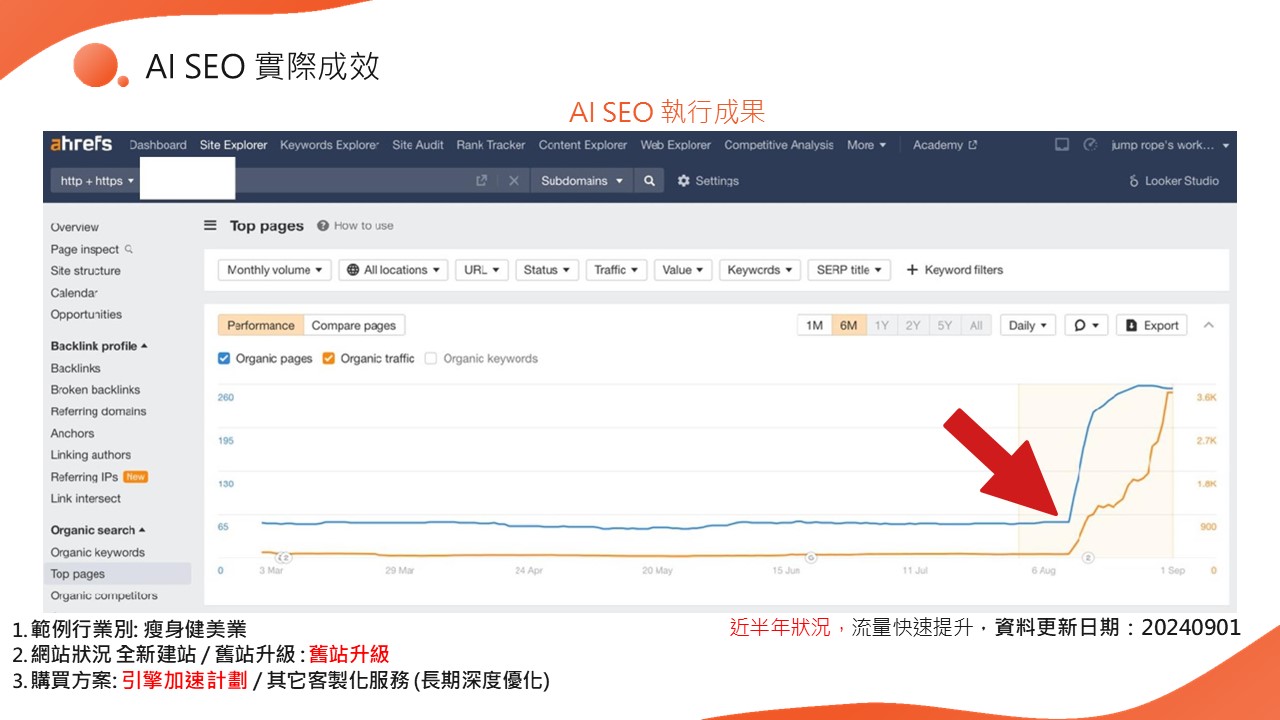Expand the All locations dropdown
Viewport: 1280px width, 720px height.
coord(393,270)
